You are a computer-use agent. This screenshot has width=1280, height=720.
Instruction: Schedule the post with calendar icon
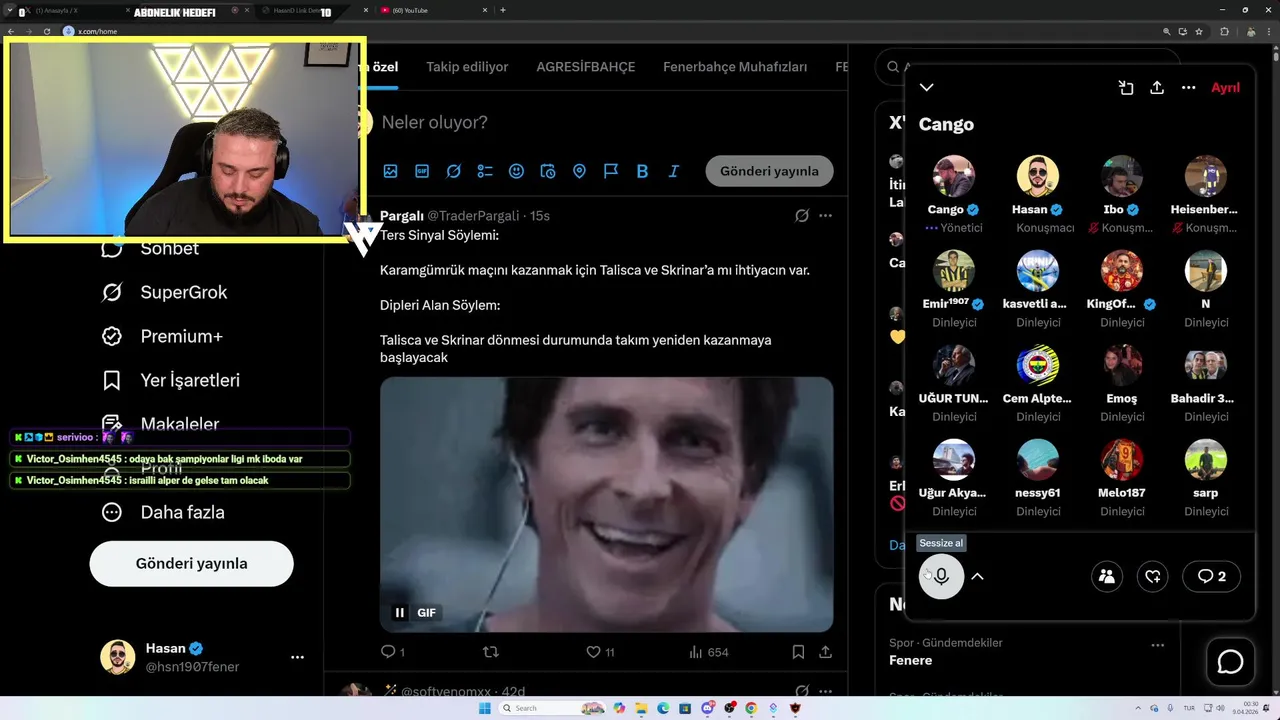548,171
